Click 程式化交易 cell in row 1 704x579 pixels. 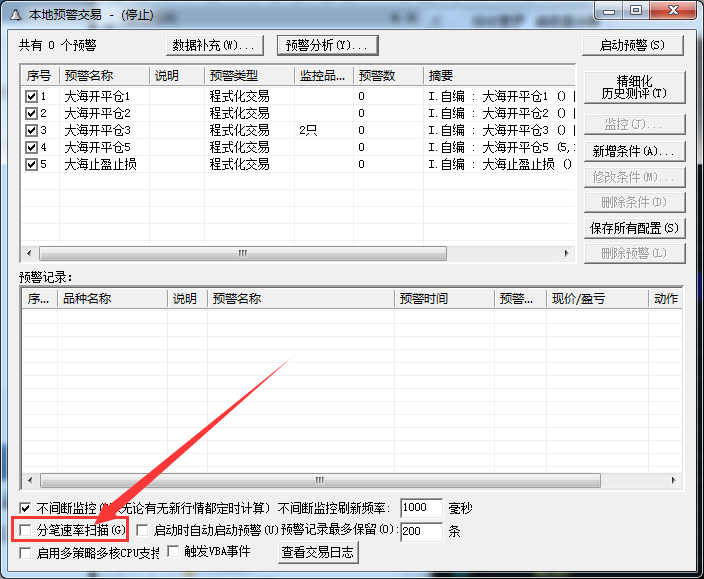tap(239, 96)
